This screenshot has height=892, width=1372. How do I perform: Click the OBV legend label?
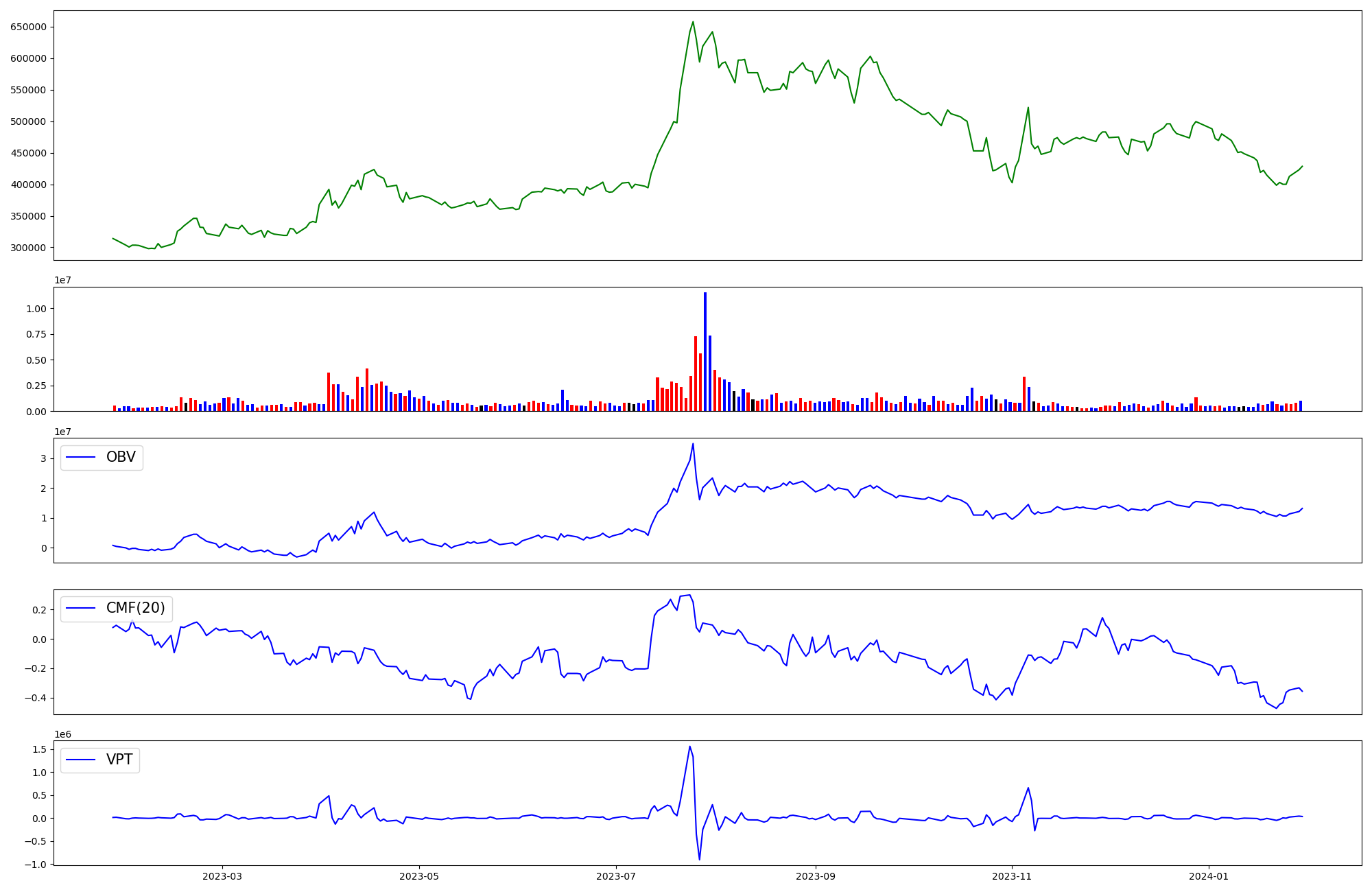[121, 457]
